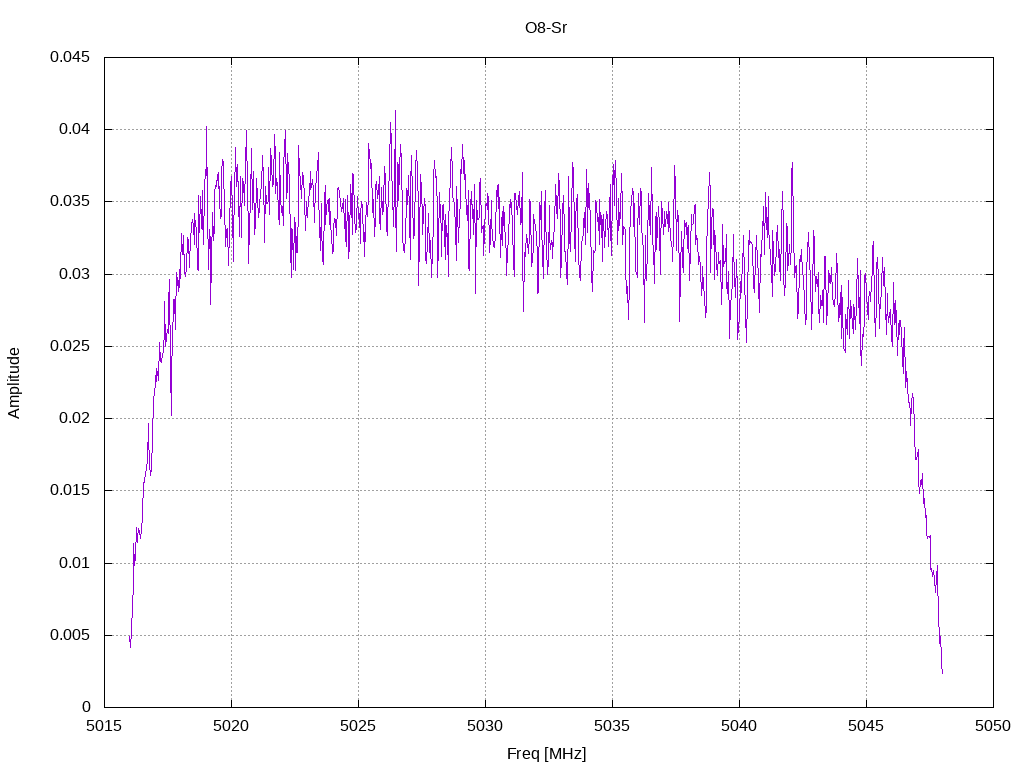
Task: Click the 5050 x-axis tick label
Action: pos(993,726)
